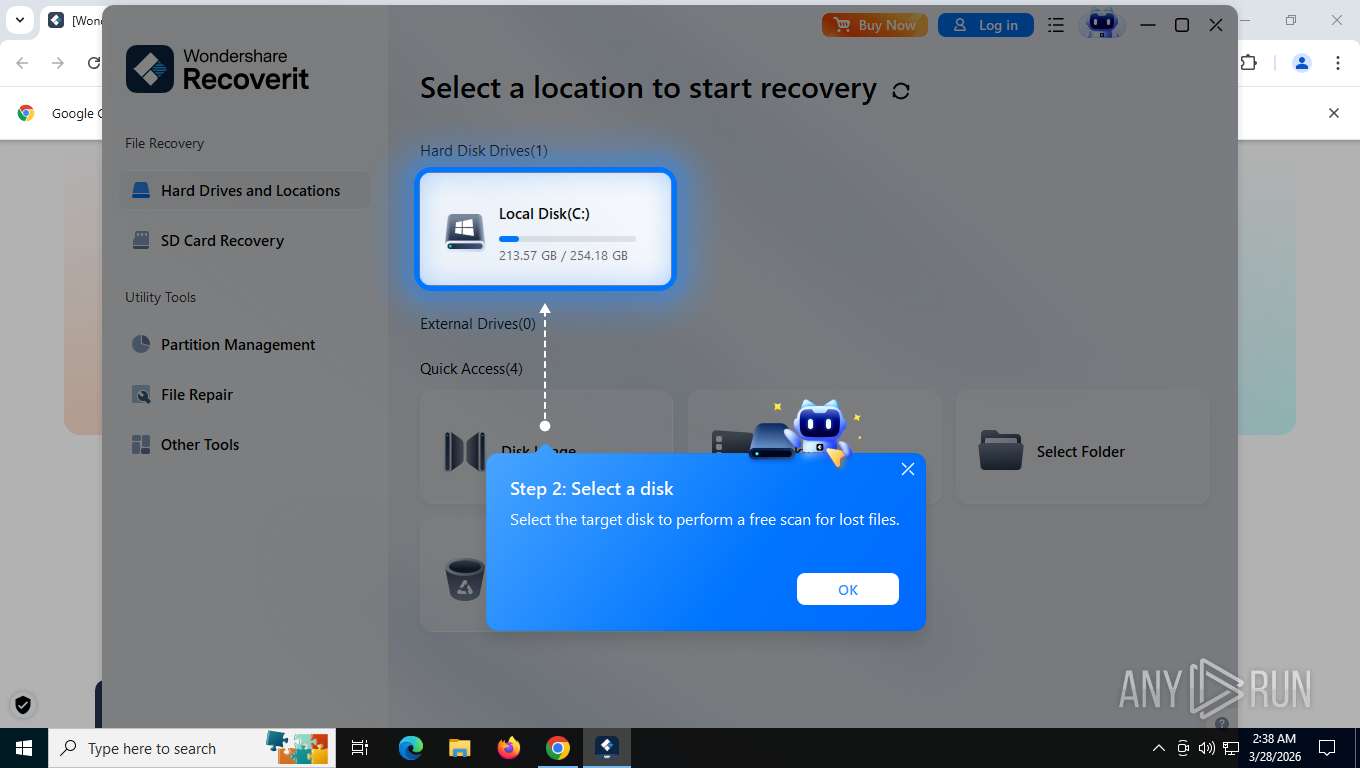
Task: Click the SD card sidebar icon
Action: [141, 240]
